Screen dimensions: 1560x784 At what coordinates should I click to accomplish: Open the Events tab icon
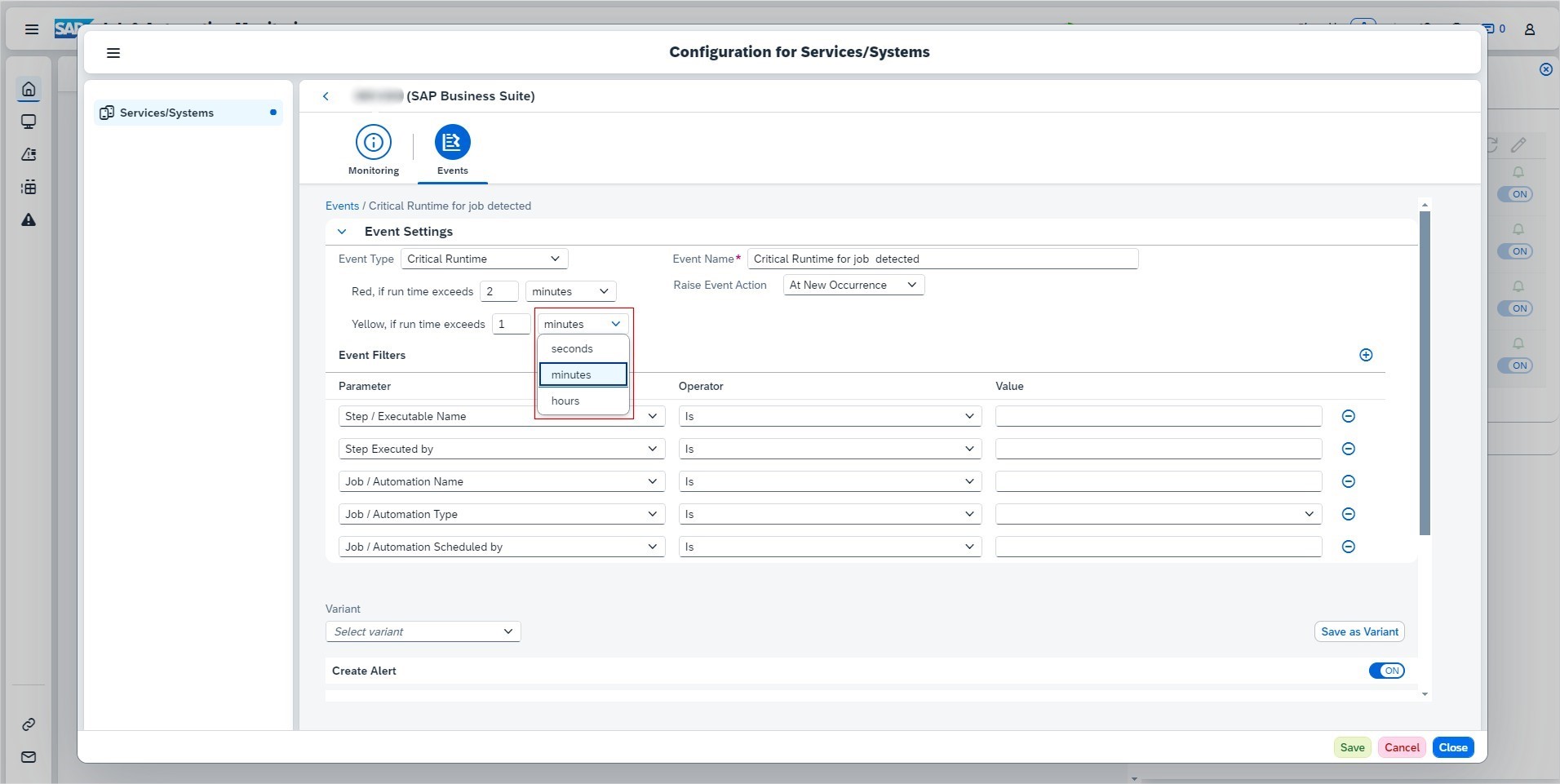point(452,143)
